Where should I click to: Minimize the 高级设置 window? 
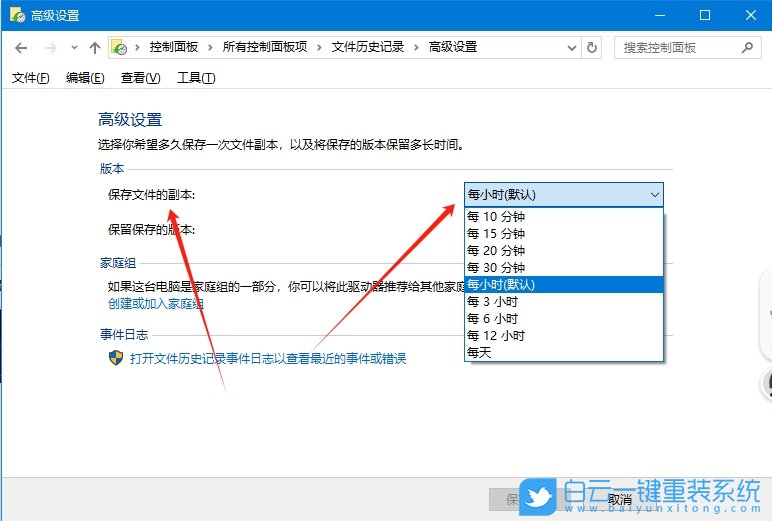coord(660,15)
